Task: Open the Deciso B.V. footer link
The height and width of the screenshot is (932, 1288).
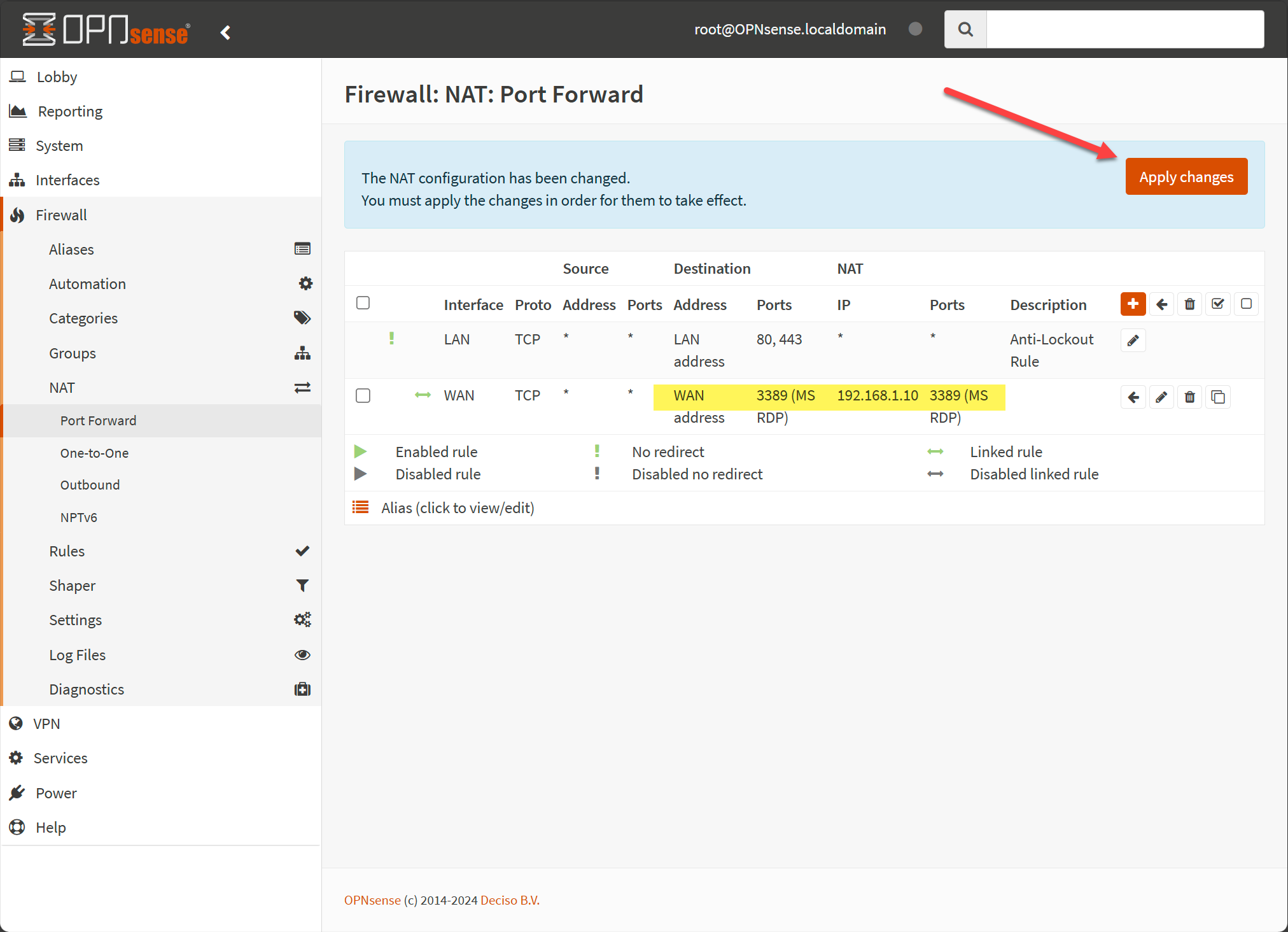Action: click(x=510, y=900)
